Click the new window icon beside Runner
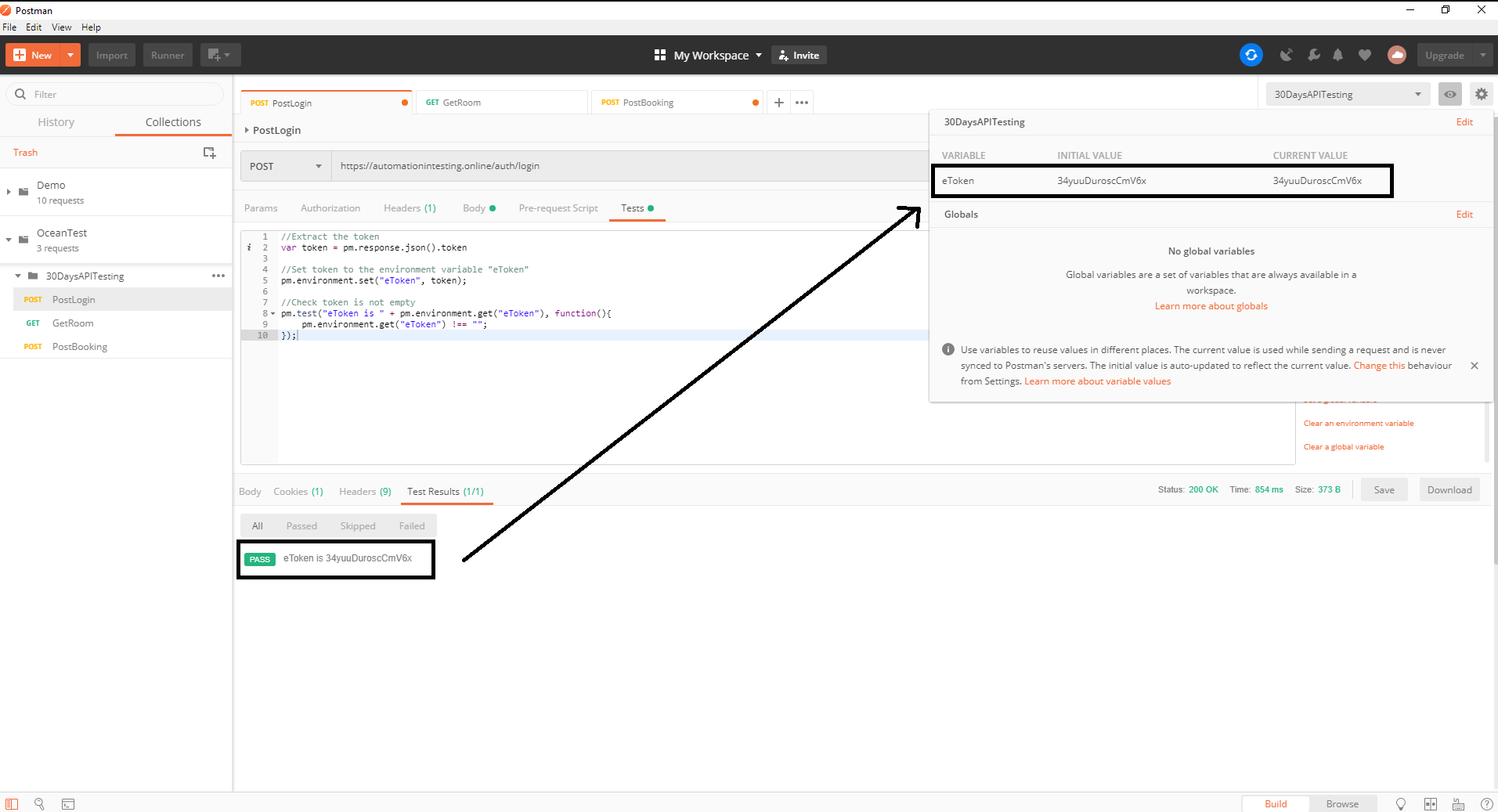Viewport: 1498px width, 812px height. tap(220, 55)
